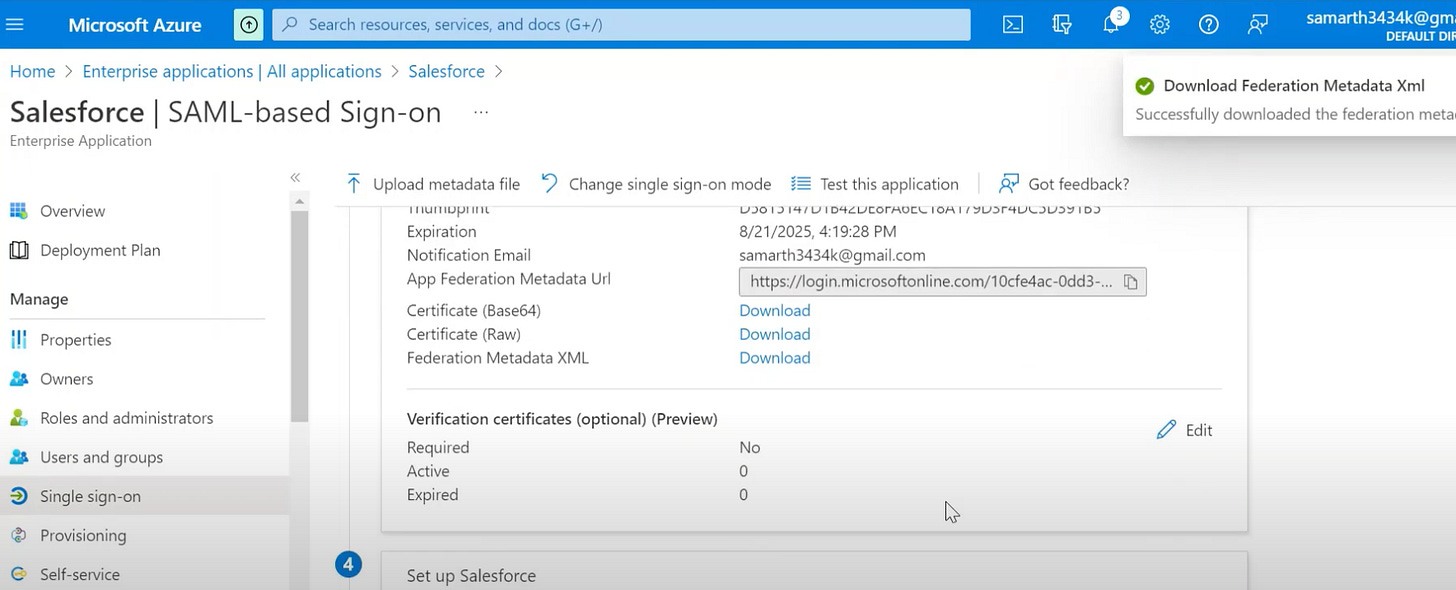1456x590 pixels.
Task: Open Properties under Manage
Action: point(76,340)
